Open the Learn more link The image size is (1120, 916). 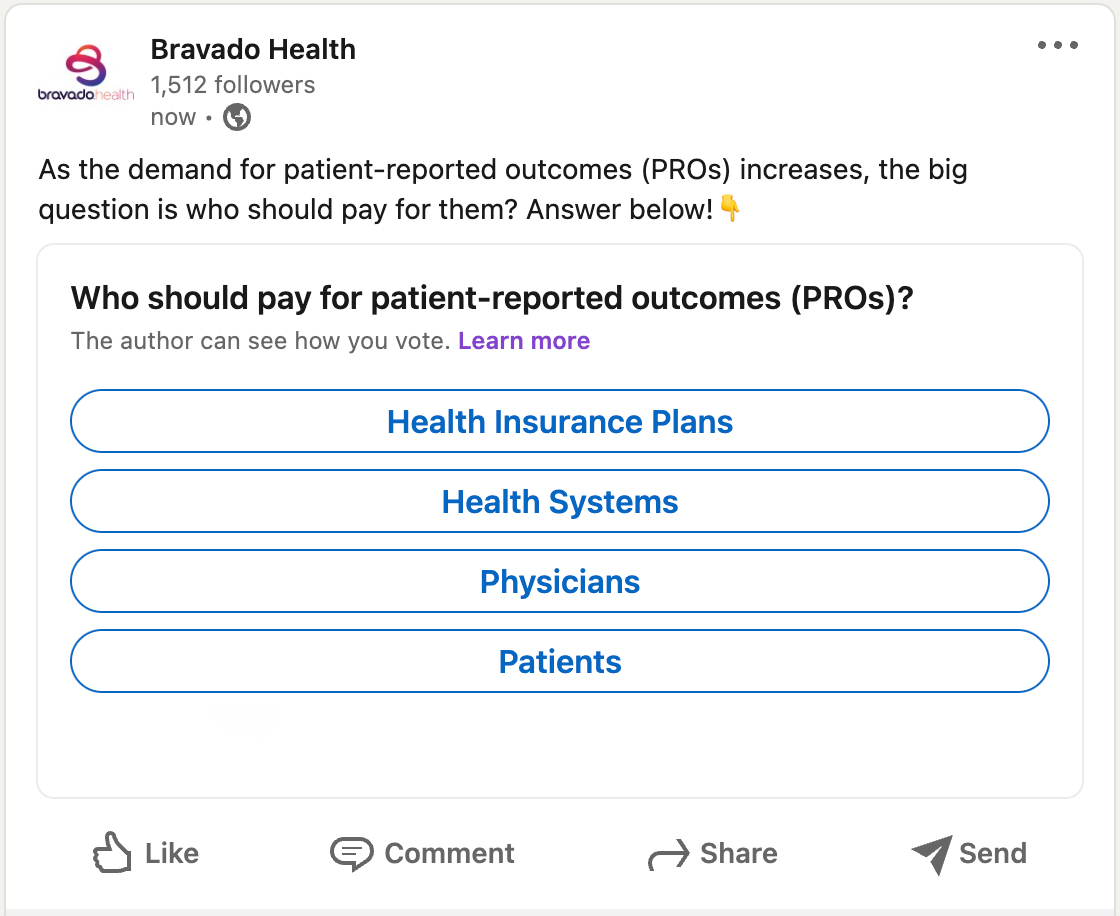coord(524,341)
